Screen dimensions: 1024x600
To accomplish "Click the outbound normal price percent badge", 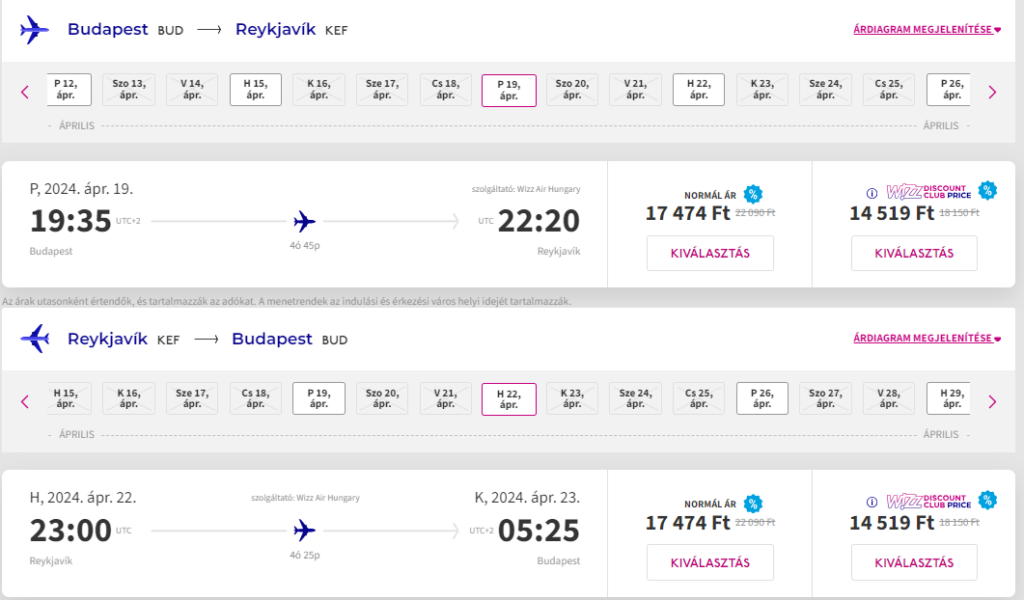I will (753, 194).
